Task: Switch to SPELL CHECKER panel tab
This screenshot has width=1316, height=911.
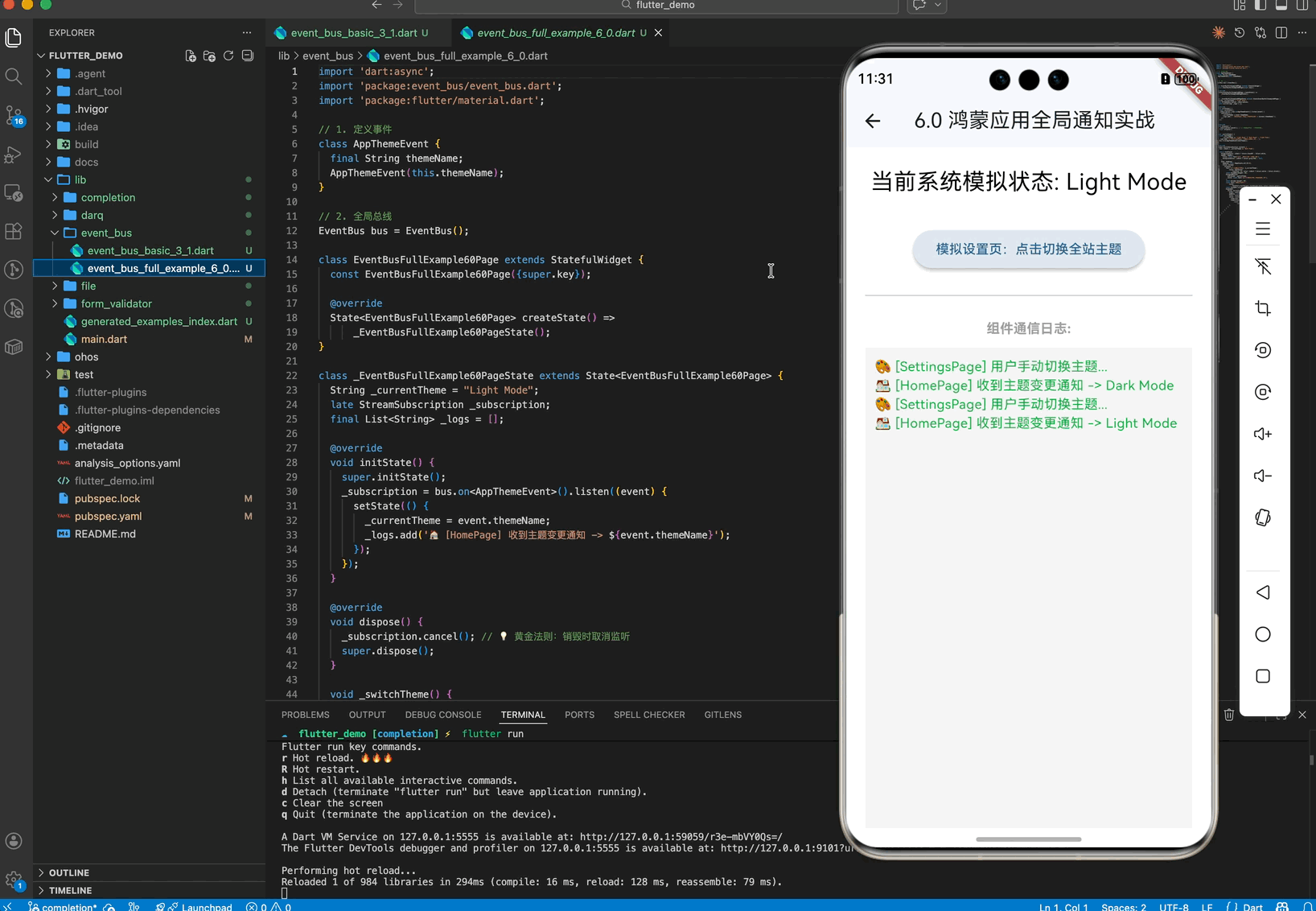Action: click(x=649, y=715)
